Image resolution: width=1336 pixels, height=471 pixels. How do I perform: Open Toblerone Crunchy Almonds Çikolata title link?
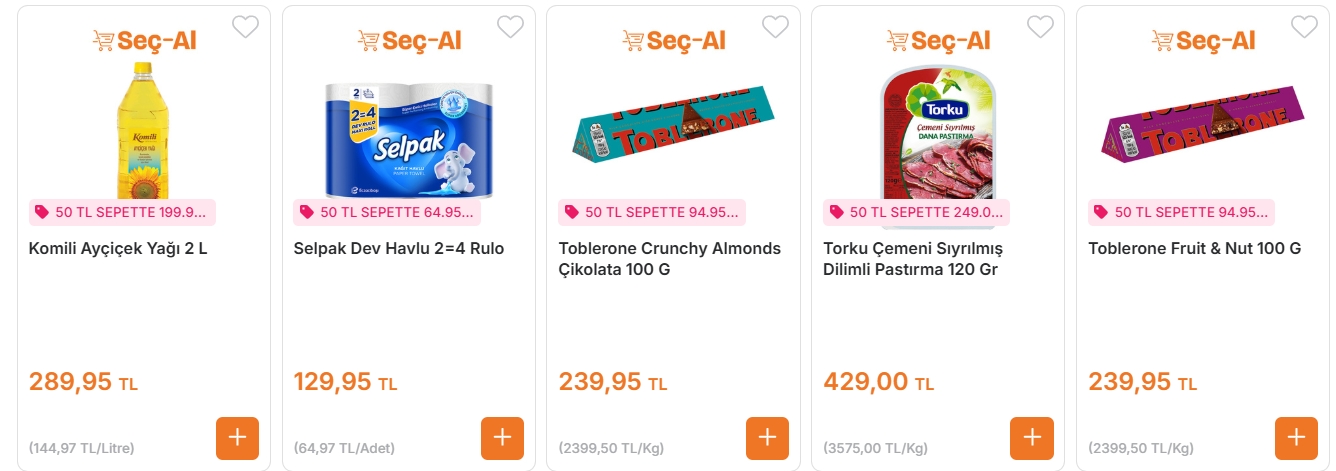coord(669,259)
